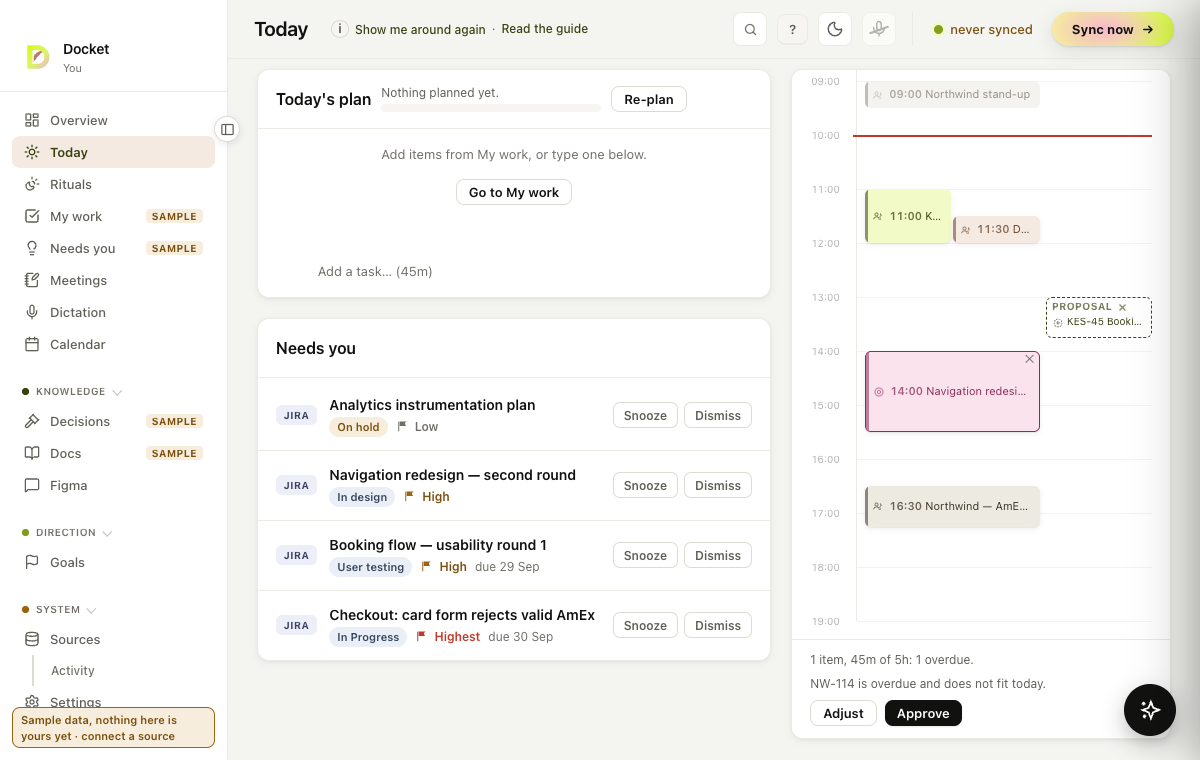Snooze Booking flow usability round 1

(645, 555)
